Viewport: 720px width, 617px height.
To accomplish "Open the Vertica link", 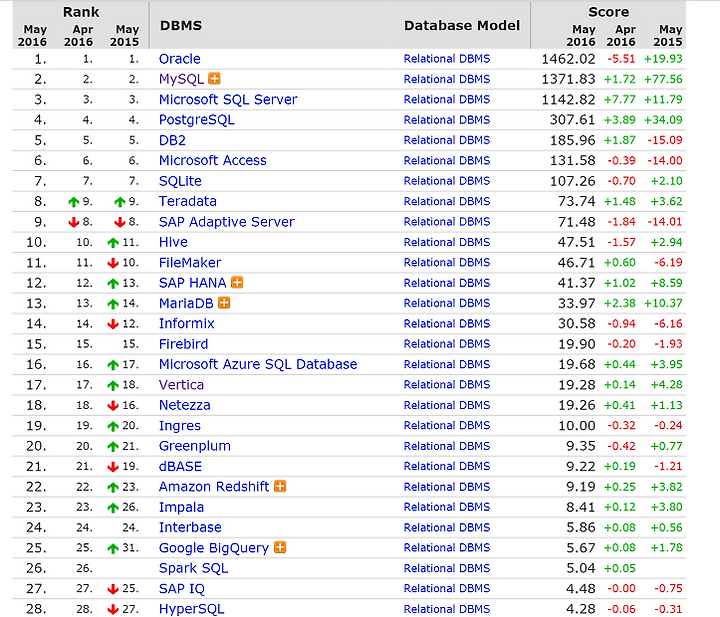I will (x=181, y=385).
